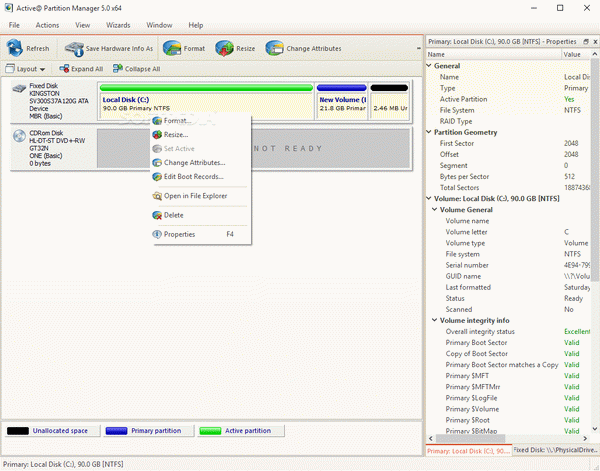The height and width of the screenshot is (471, 600).
Task: Collapse the Partition Geometry section
Action: point(429,132)
